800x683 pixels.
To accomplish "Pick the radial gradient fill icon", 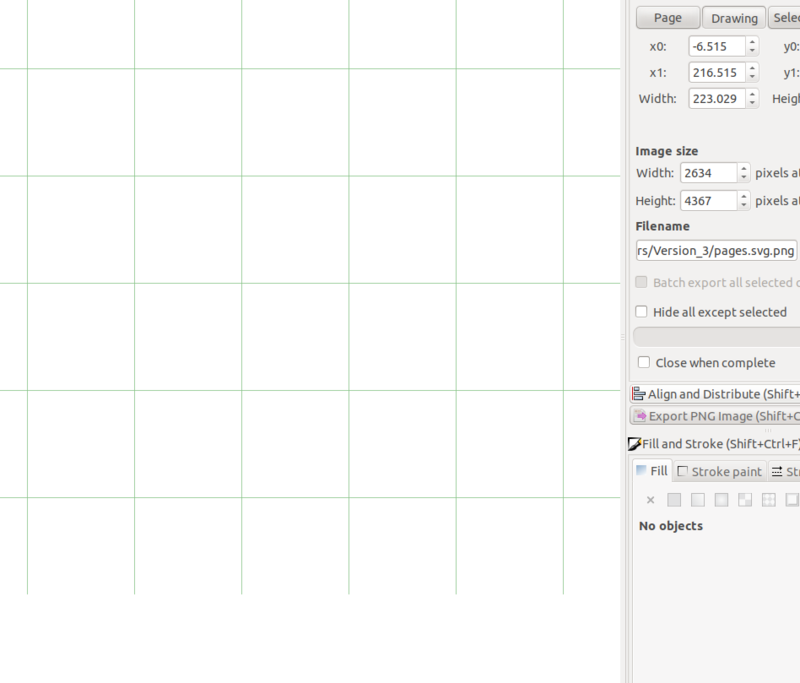I will coord(721,499).
